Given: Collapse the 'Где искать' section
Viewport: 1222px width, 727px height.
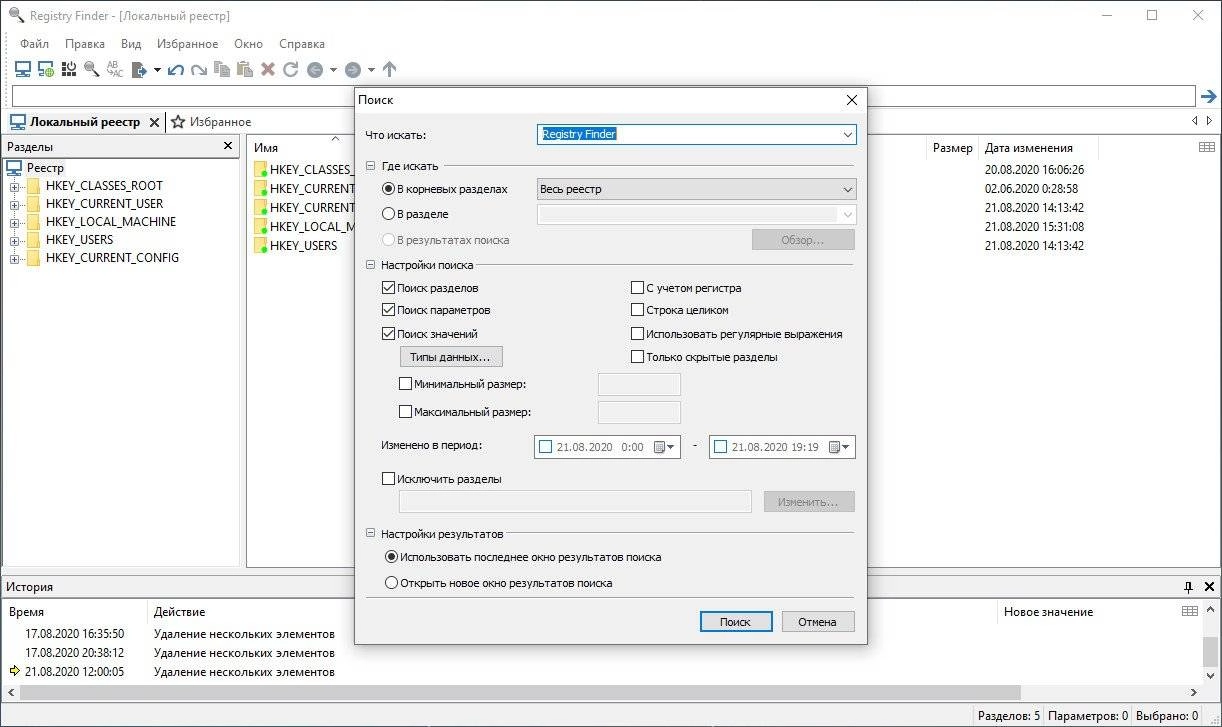Looking at the screenshot, I should 371,166.
